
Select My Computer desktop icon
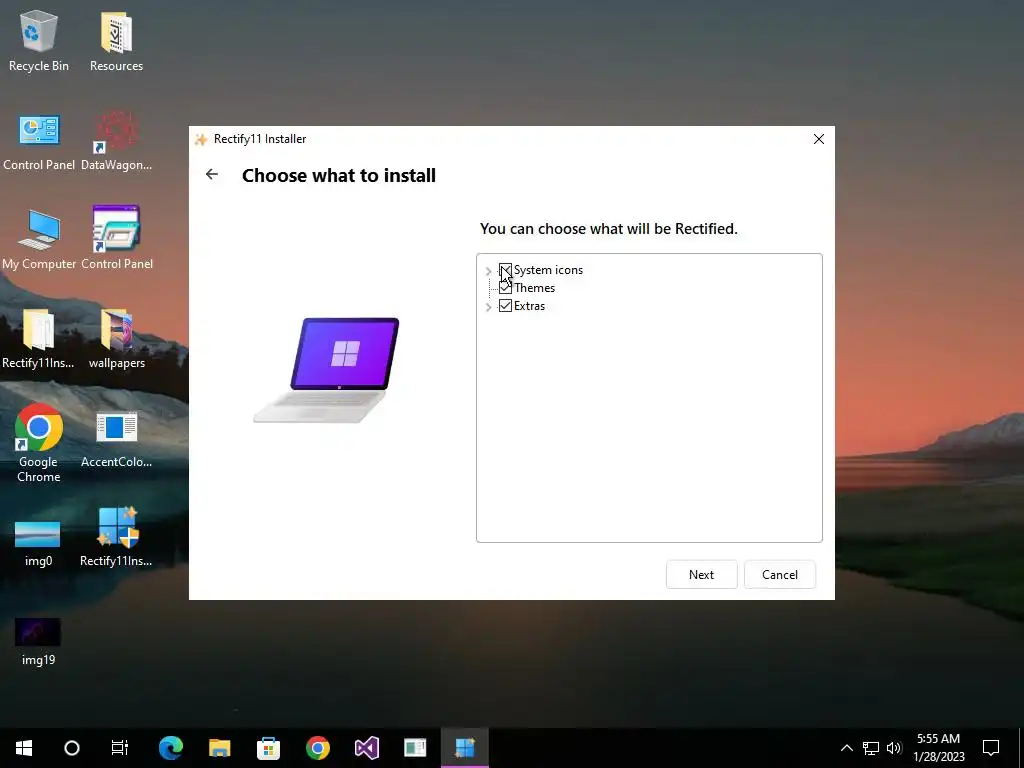tap(39, 239)
